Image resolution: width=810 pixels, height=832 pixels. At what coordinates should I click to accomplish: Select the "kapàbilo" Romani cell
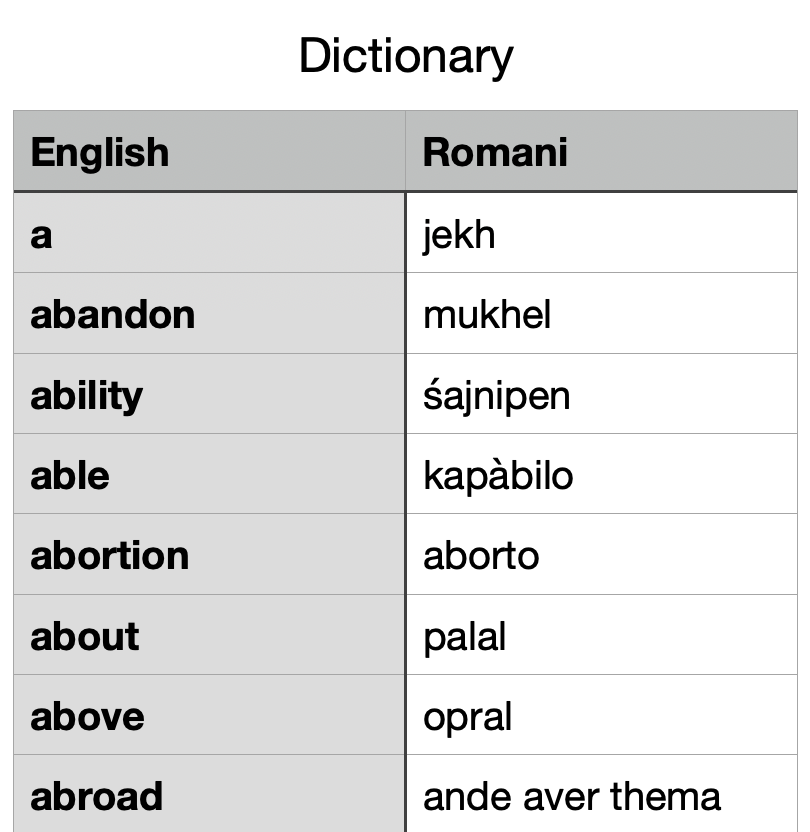(x=600, y=474)
